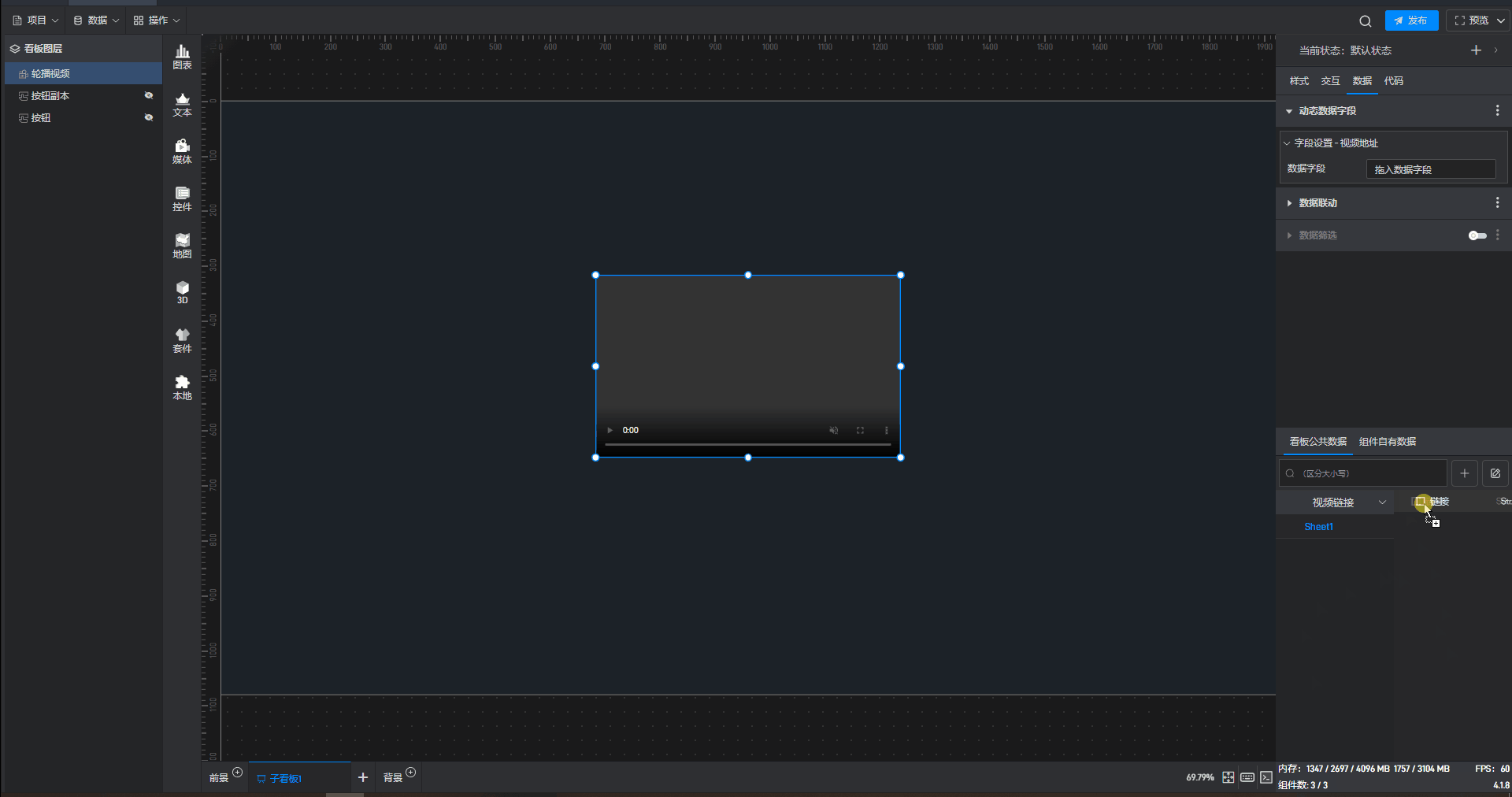Screen dimensions: 1512x797
Task: Toggle visibility of 按钮 layer
Action: point(148,117)
